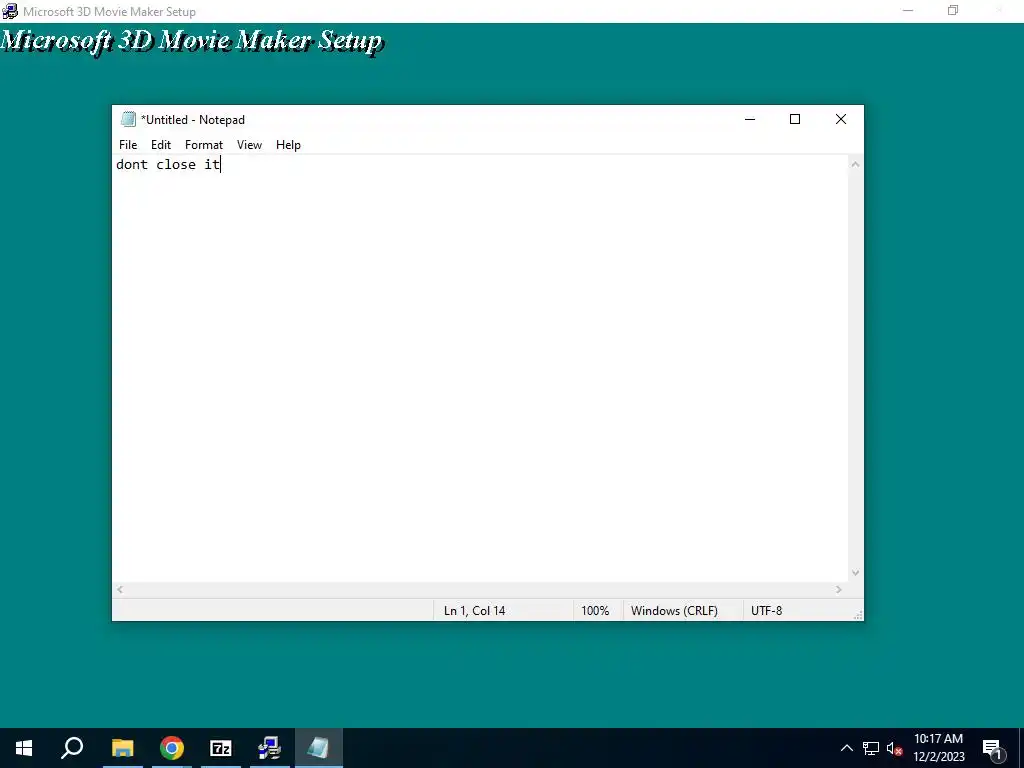Click the 3D Movie Maker Setup title icon
The width and height of the screenshot is (1024, 768).
(10, 11)
